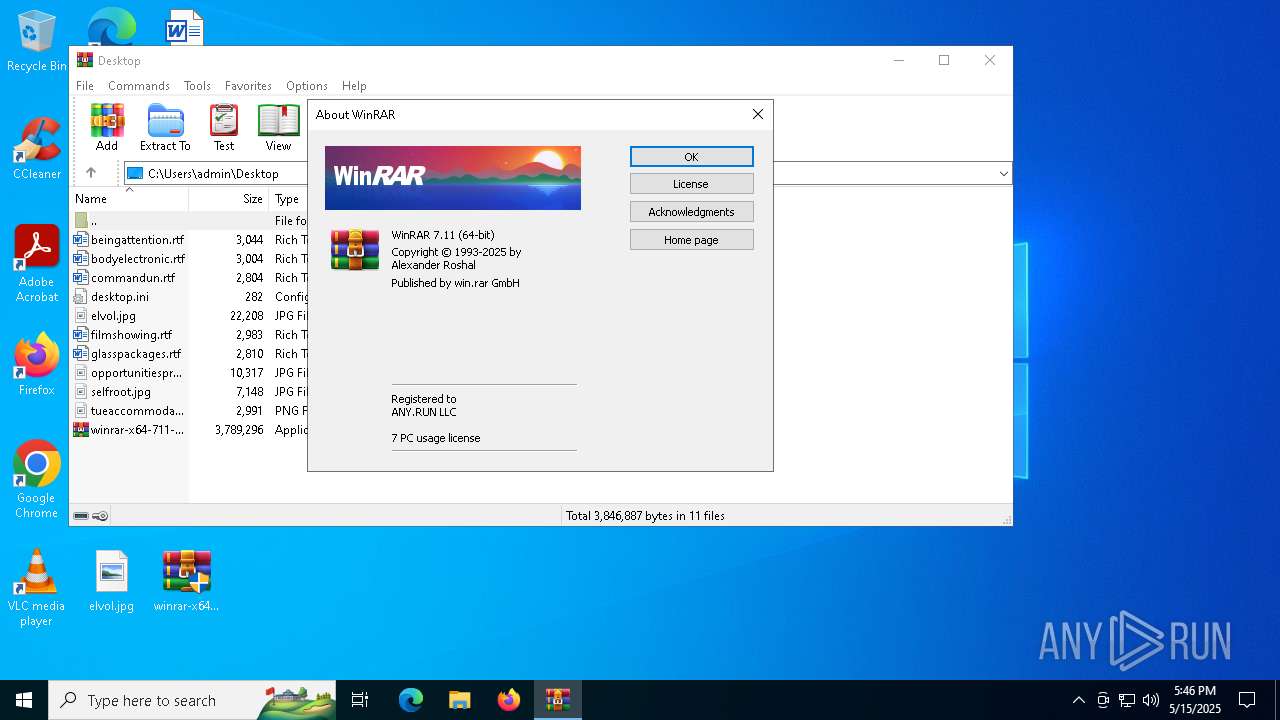Viewport: 1280px width, 720px height.
Task: Open the VLC media player desktop shortcut
Action: click(x=37, y=588)
